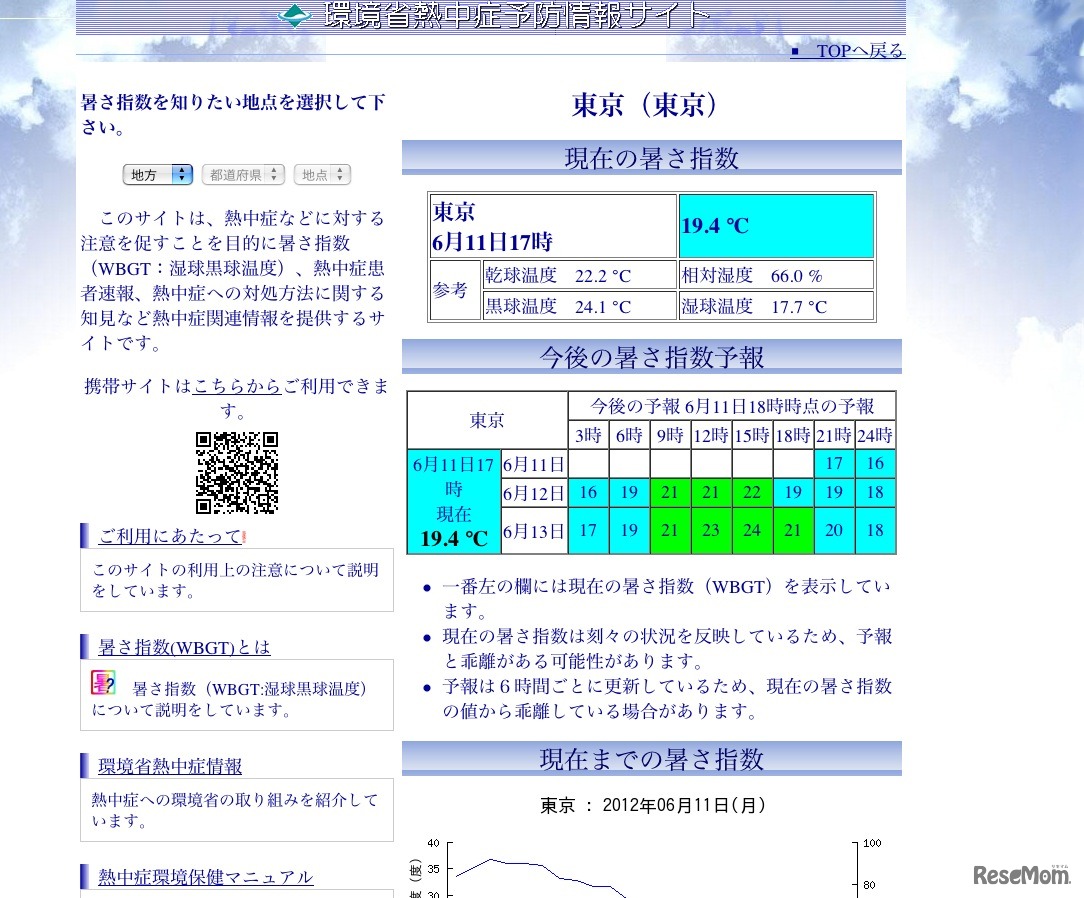Screen dimensions: 1084x898
Task: Click the Ministry of Environment site logo emblem
Action: [294, 15]
